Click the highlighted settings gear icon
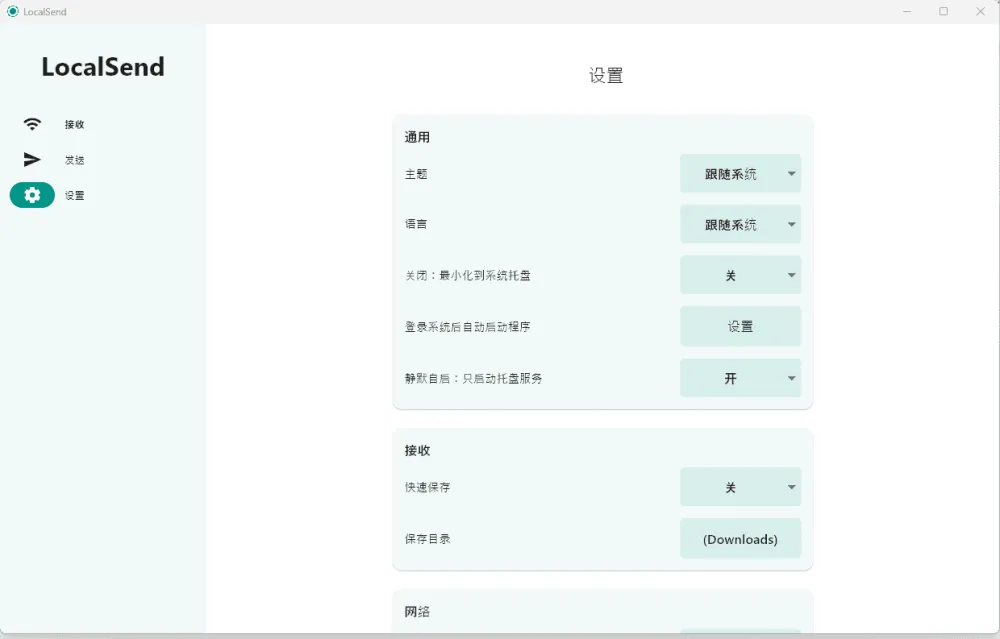This screenshot has height=639, width=1000. pyautogui.click(x=31, y=195)
